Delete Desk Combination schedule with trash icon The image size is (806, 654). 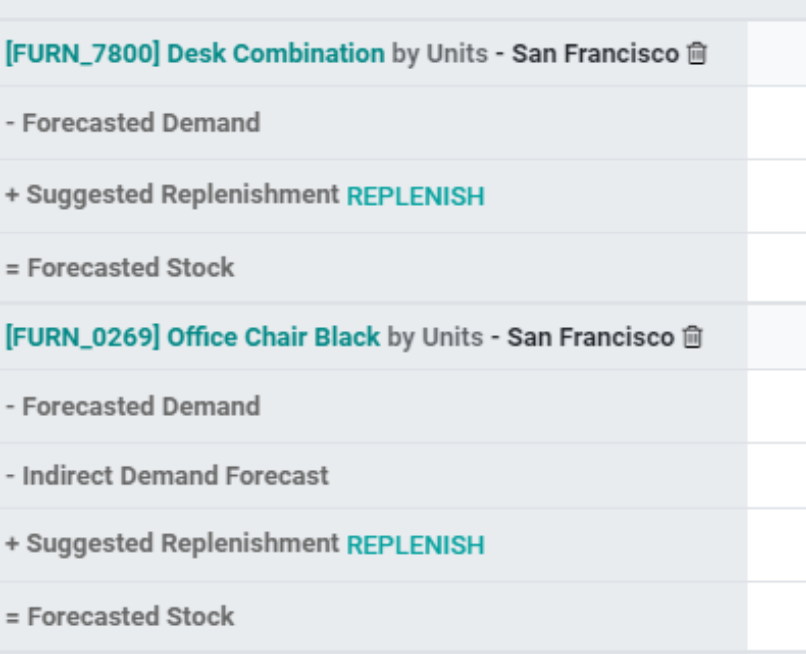click(697, 53)
